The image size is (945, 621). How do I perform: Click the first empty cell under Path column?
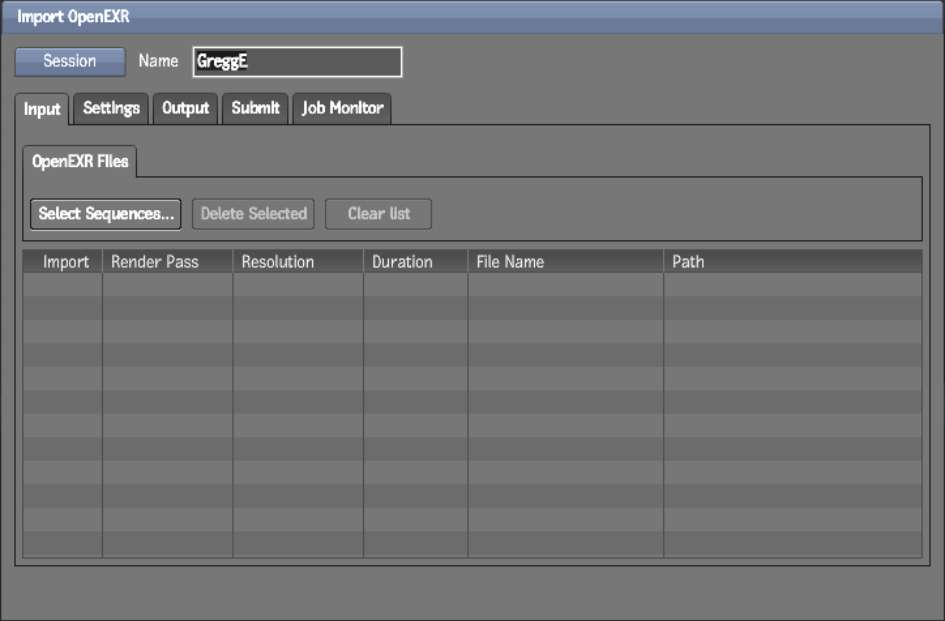(x=792, y=285)
